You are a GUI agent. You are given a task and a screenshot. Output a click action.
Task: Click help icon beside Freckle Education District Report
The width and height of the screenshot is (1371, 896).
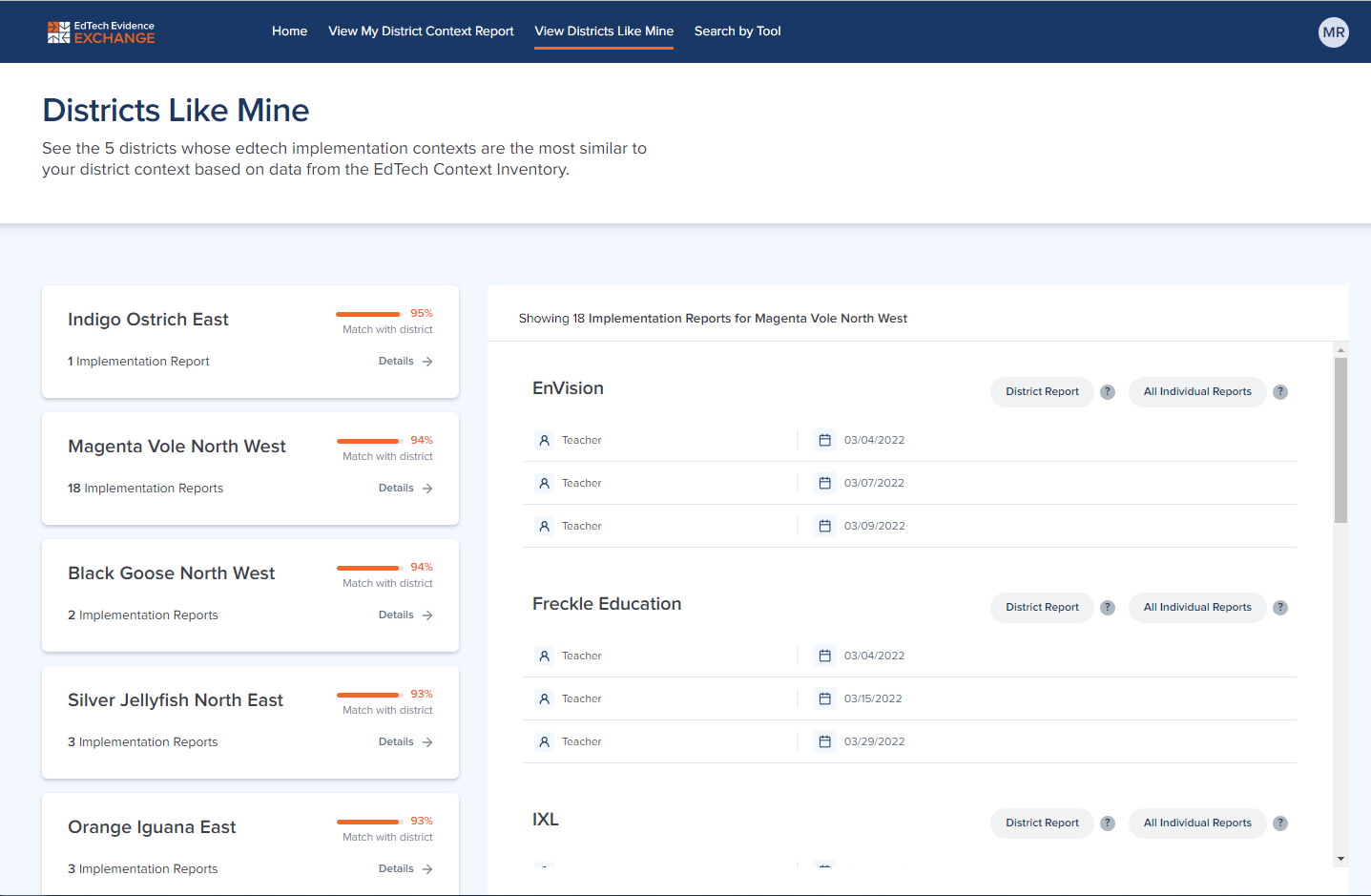tap(1108, 608)
